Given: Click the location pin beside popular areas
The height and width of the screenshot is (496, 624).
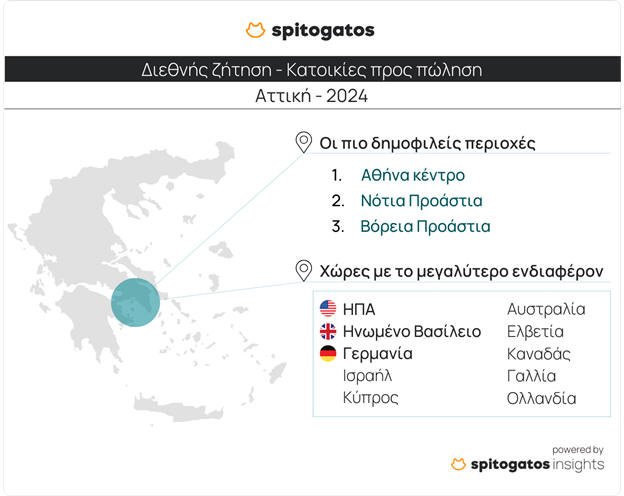Looking at the screenshot, I should [304, 142].
